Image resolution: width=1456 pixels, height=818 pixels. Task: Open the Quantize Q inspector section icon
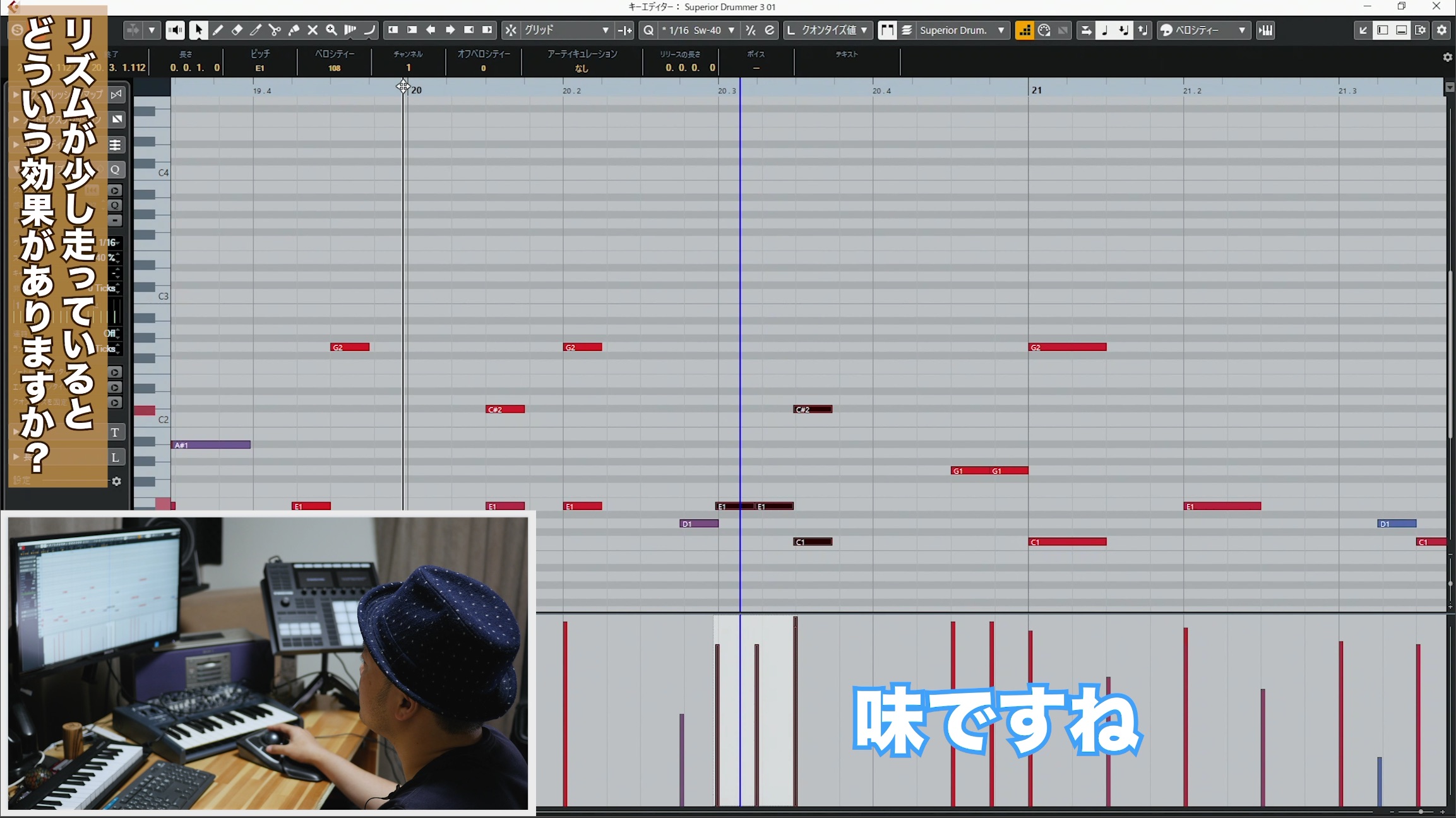[x=116, y=170]
